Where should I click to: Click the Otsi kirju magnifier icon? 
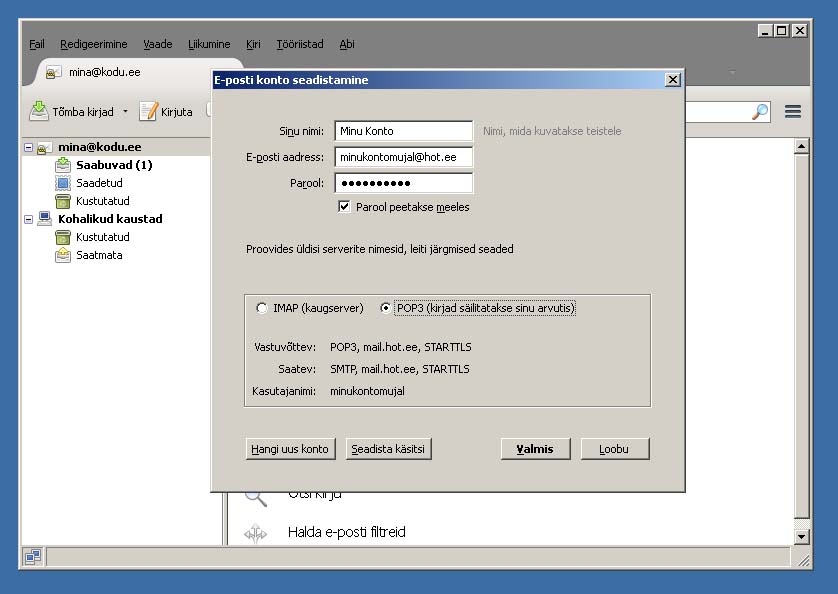pos(255,498)
